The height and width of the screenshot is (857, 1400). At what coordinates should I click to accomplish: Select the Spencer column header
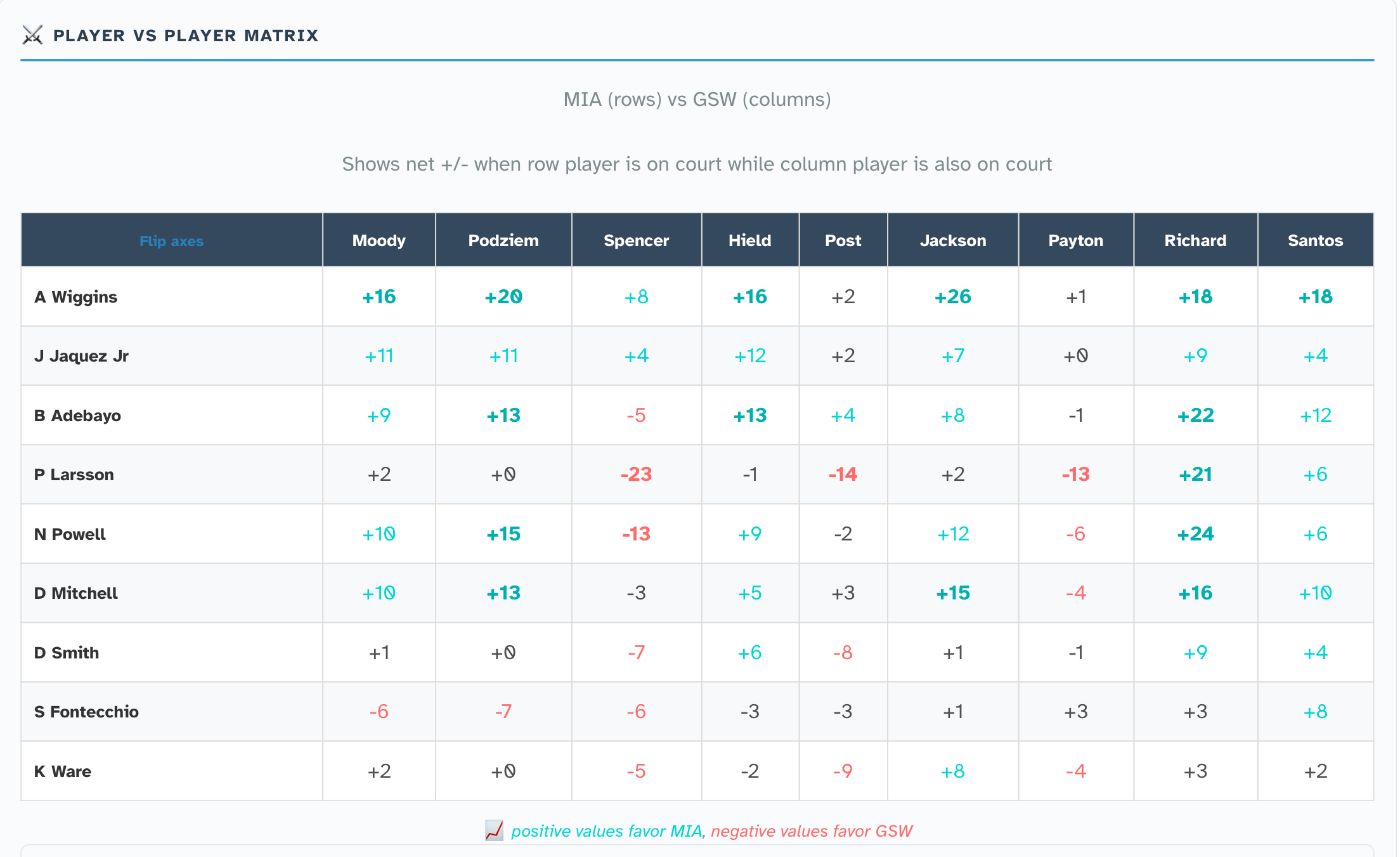coord(636,240)
